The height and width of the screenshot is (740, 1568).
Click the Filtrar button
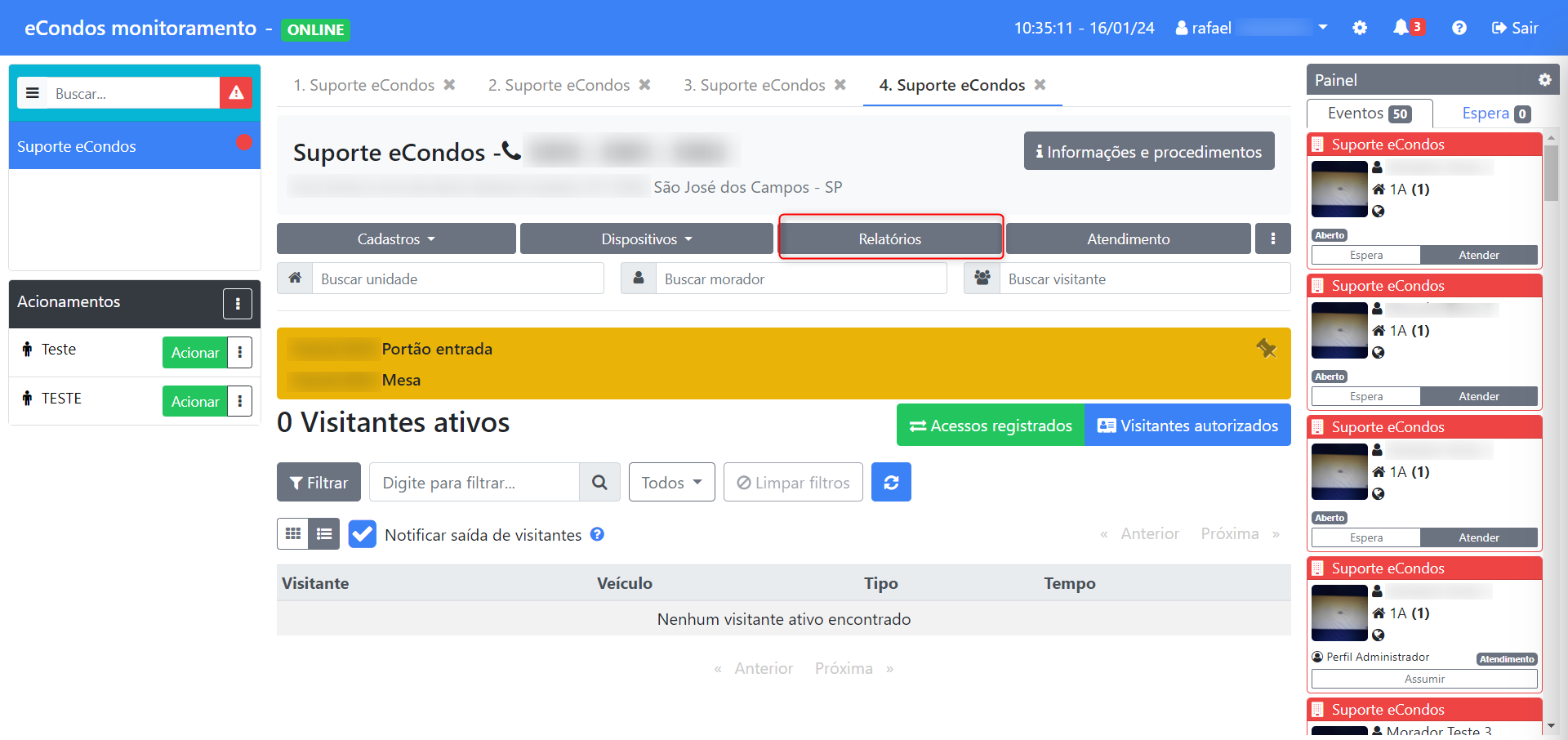318,482
